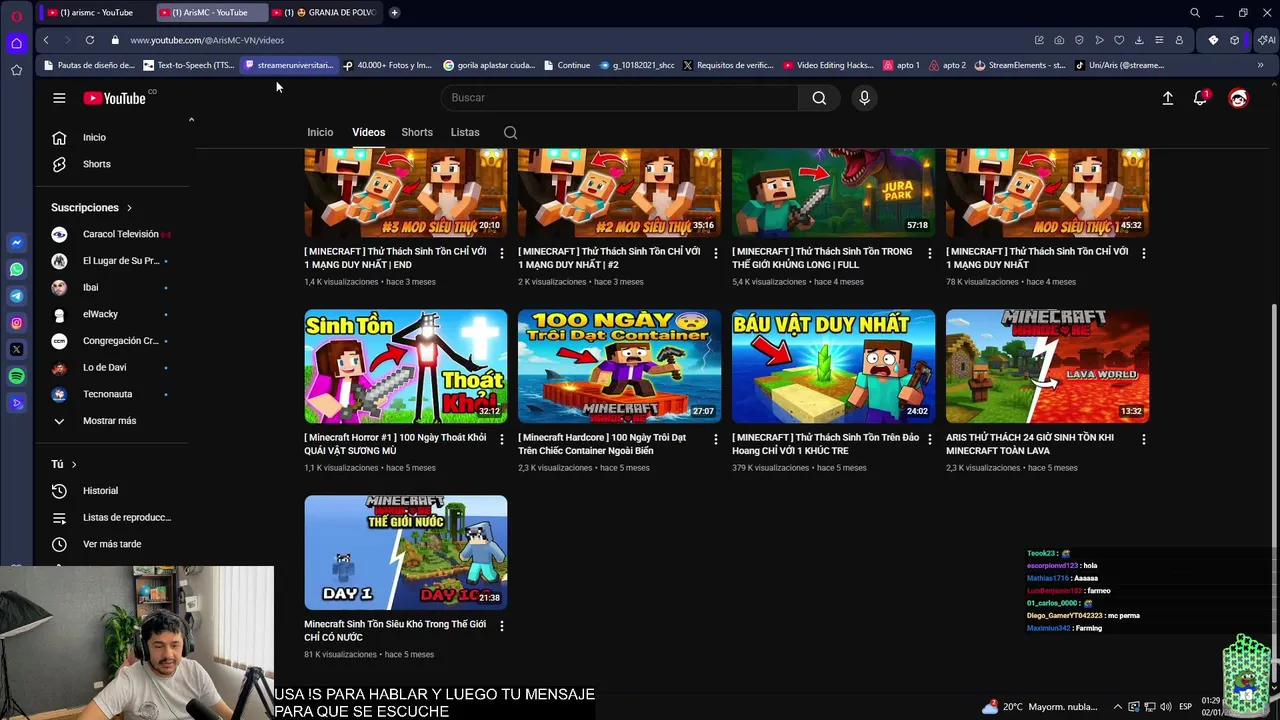Image resolution: width=1280 pixels, height=720 pixels.
Task: Open options for Thế Giới Nước video
Action: click(x=501, y=626)
